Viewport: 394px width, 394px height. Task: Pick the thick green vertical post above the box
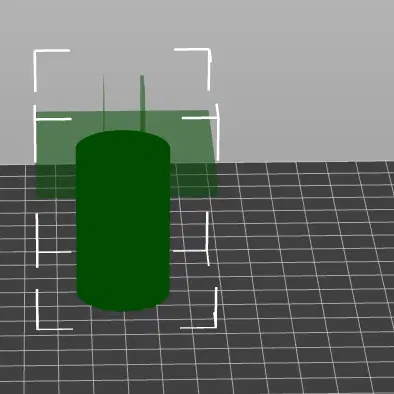[142, 103]
